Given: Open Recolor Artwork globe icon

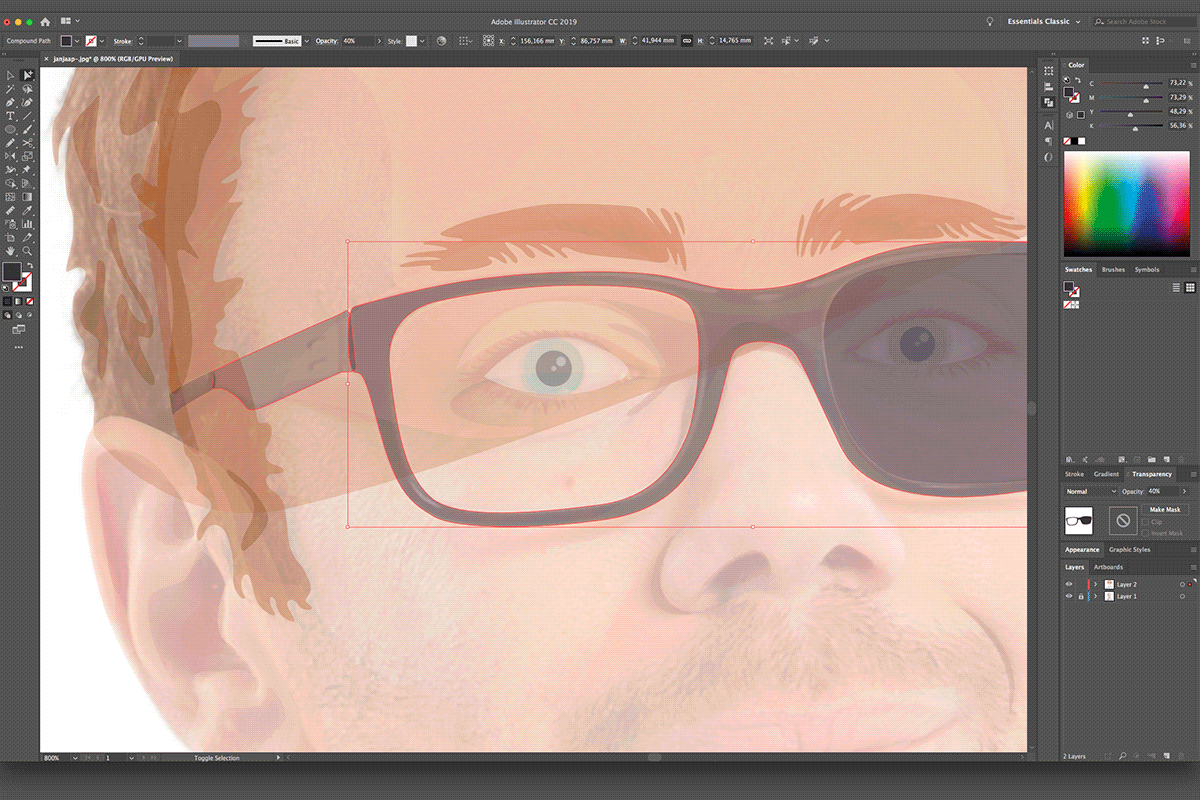Looking at the screenshot, I should pyautogui.click(x=441, y=40).
